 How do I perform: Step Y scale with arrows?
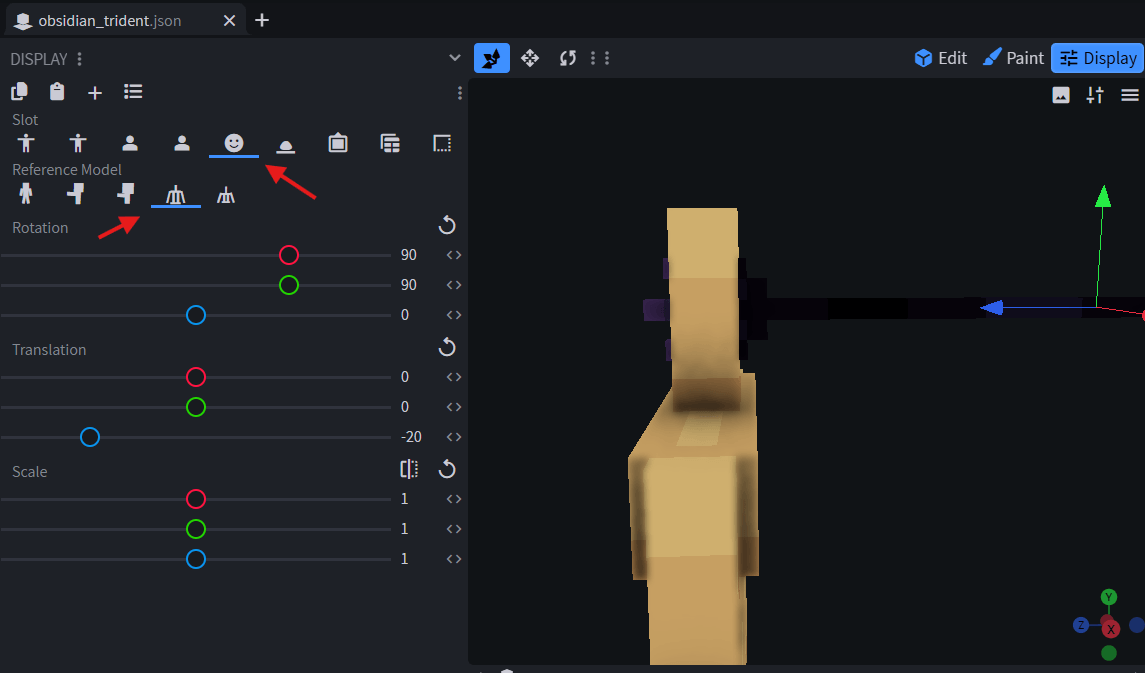point(454,529)
